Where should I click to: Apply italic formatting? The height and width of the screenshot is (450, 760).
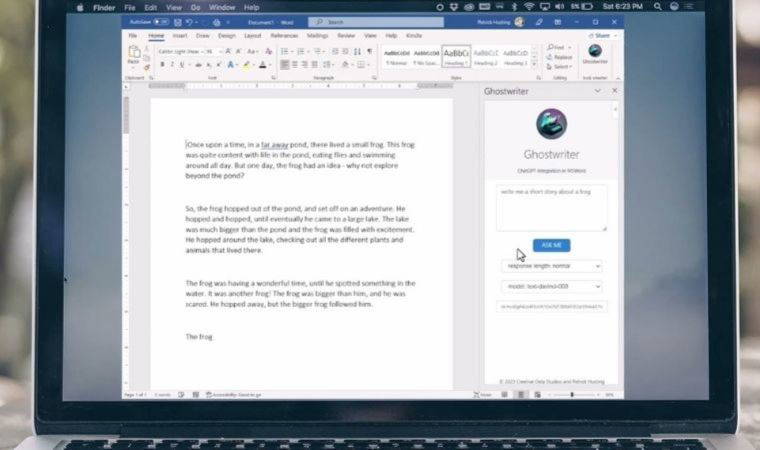point(172,64)
